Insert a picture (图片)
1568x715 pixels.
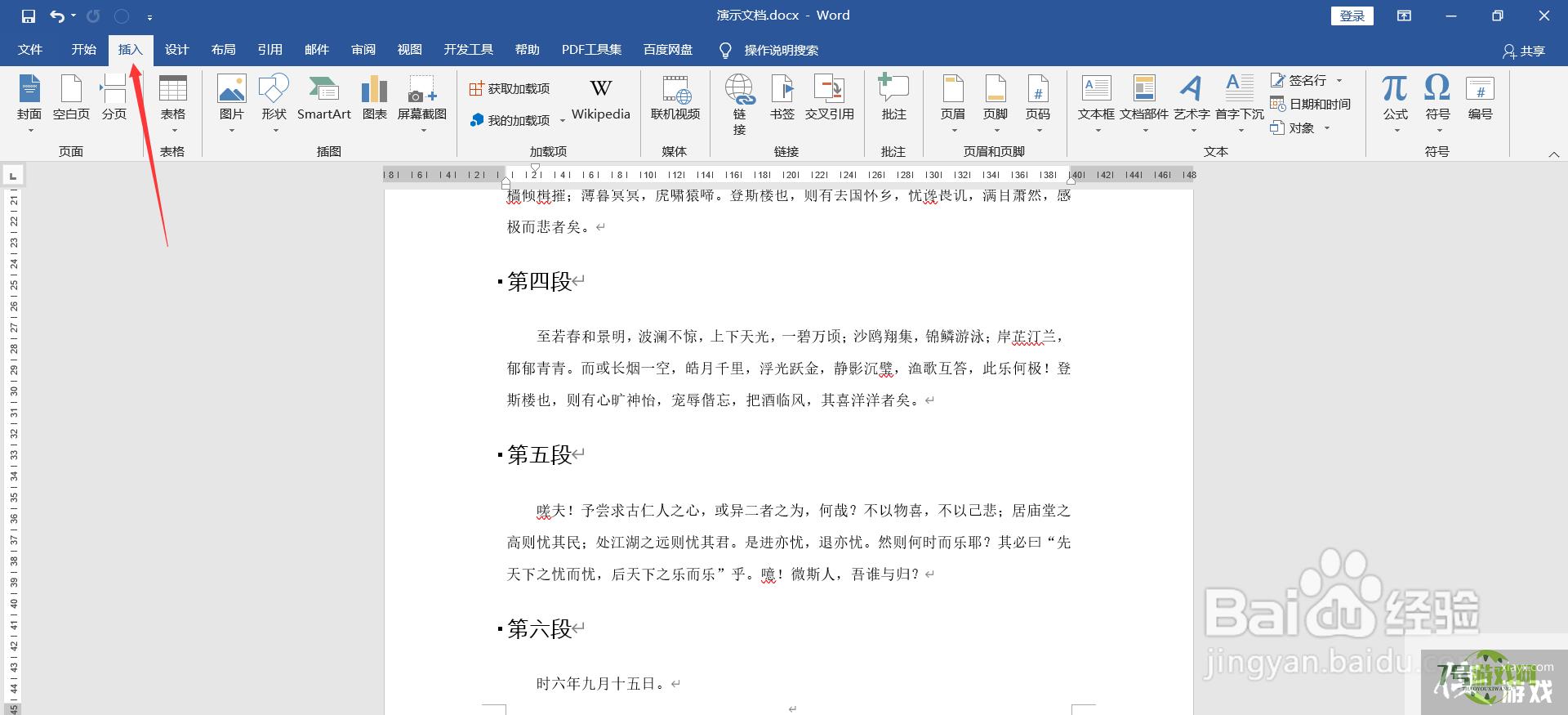(x=232, y=102)
